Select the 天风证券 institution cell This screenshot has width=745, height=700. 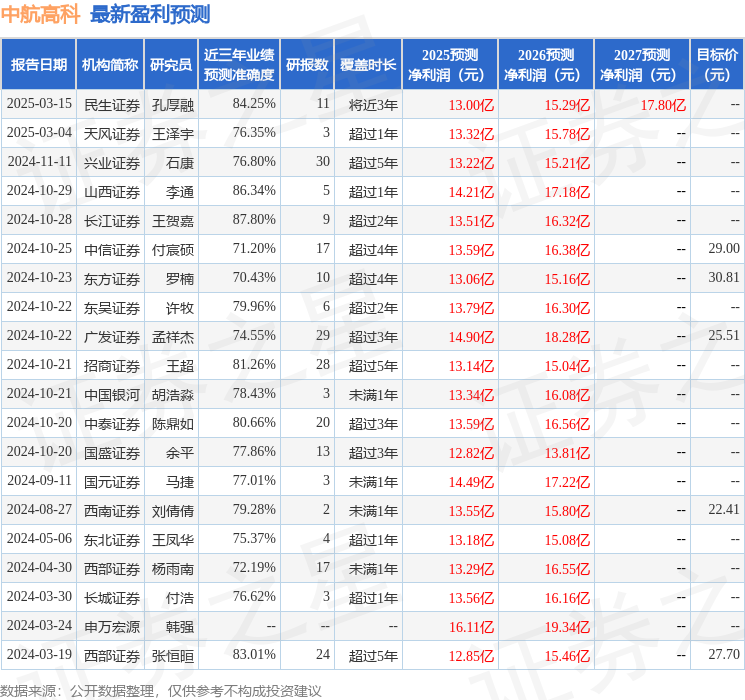coord(112,134)
